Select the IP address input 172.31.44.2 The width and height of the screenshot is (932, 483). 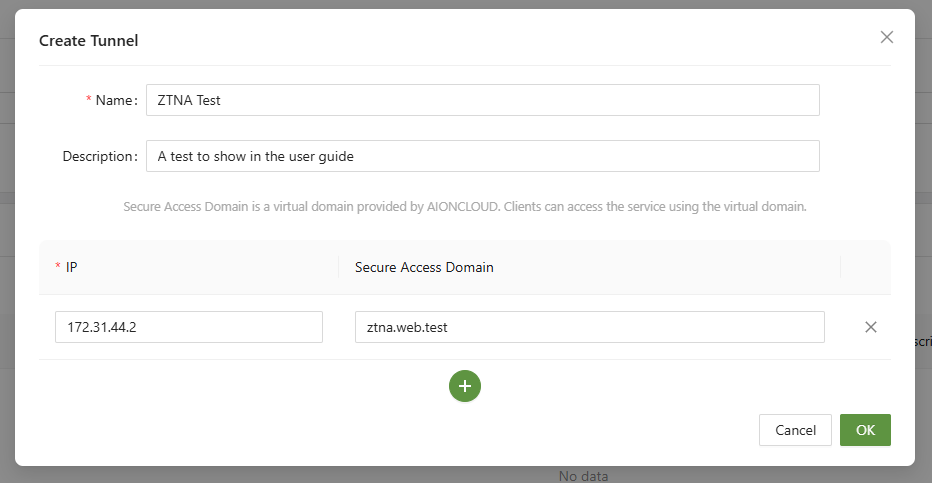[188, 327]
